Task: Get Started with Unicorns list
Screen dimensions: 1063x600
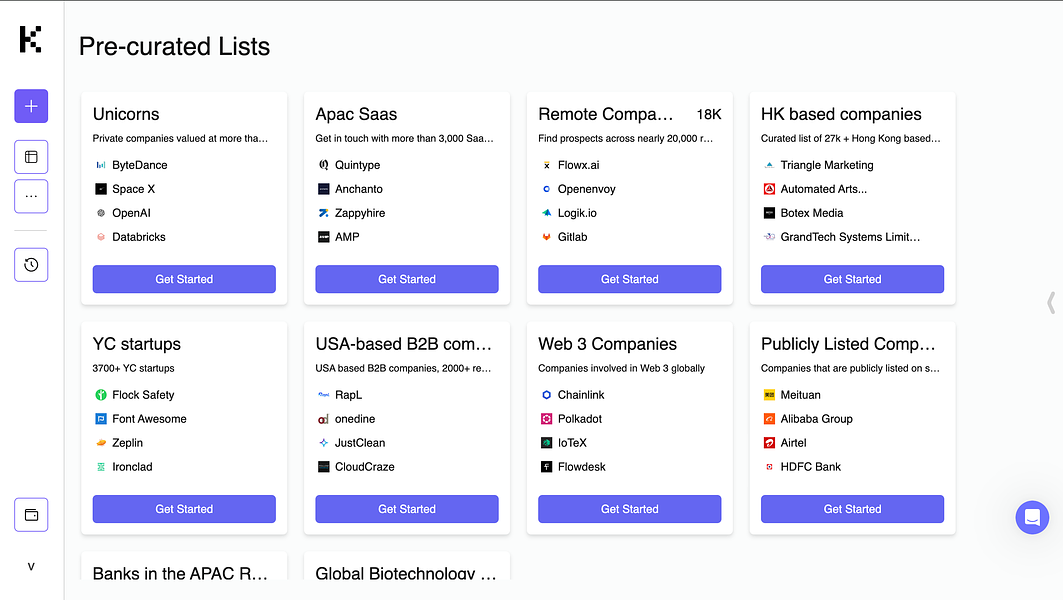Action: pos(184,279)
